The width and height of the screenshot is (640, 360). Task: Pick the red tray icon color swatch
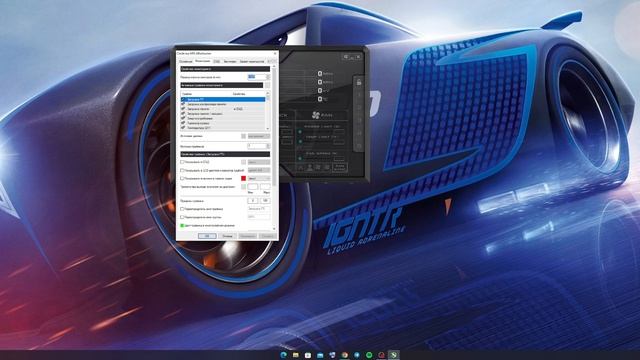(244, 178)
